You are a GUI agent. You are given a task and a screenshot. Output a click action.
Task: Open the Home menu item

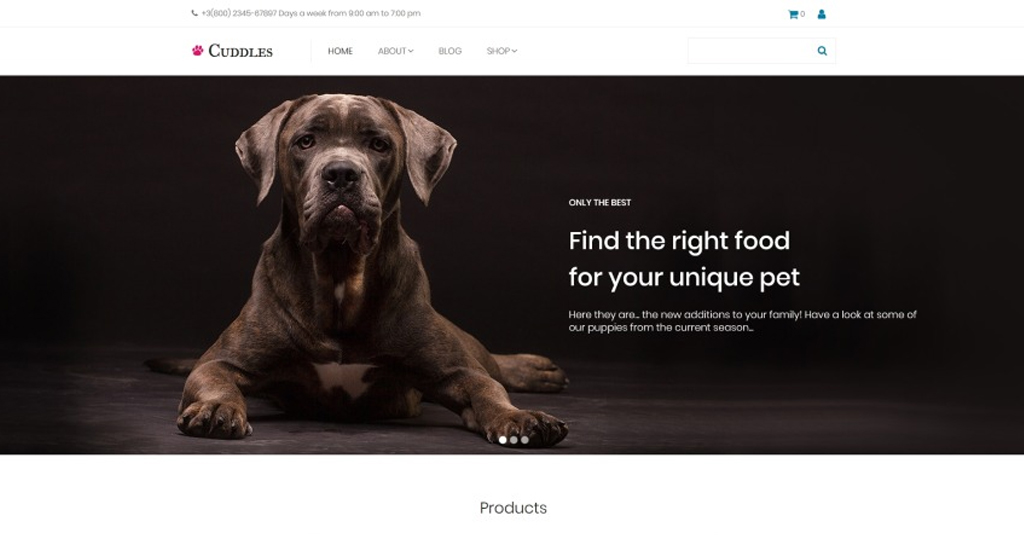pyautogui.click(x=340, y=51)
